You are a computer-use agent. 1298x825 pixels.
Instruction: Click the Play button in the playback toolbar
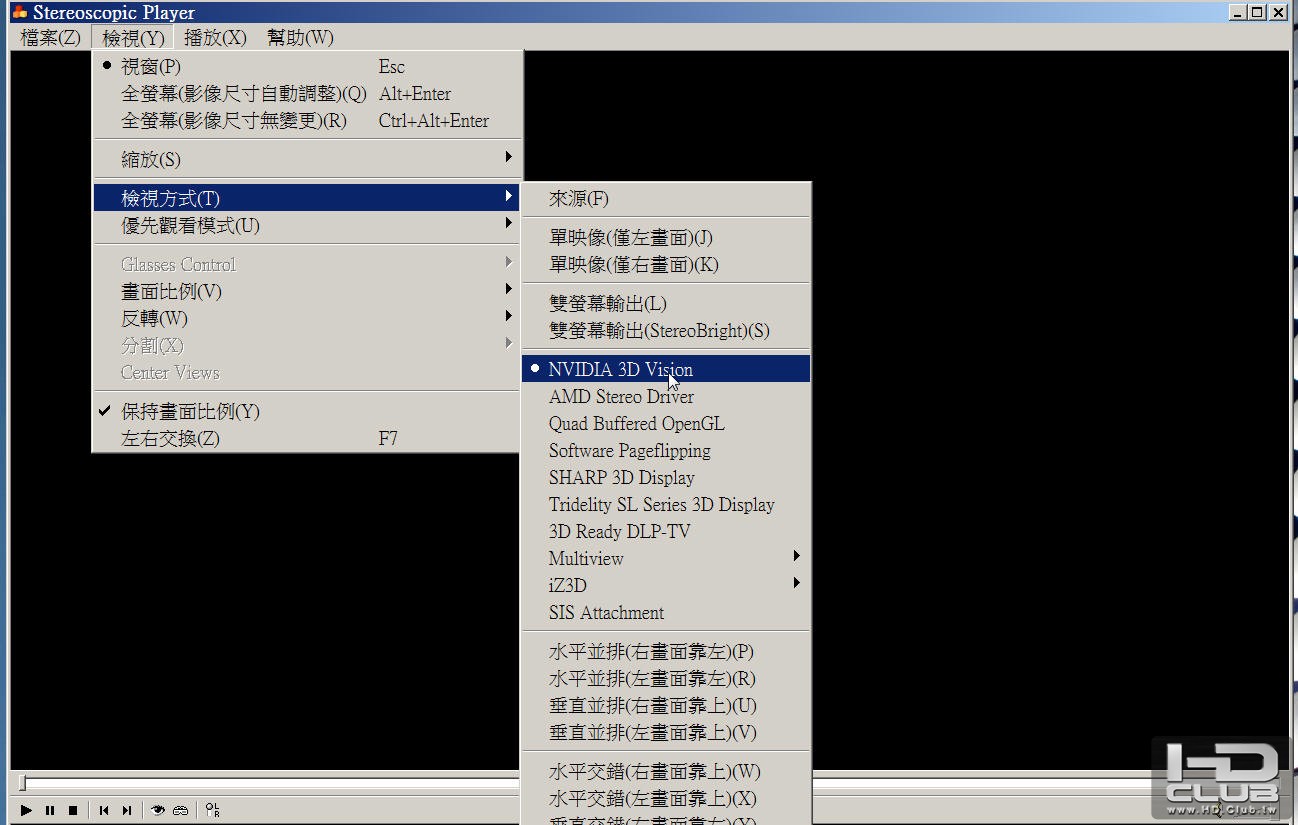tap(26, 810)
